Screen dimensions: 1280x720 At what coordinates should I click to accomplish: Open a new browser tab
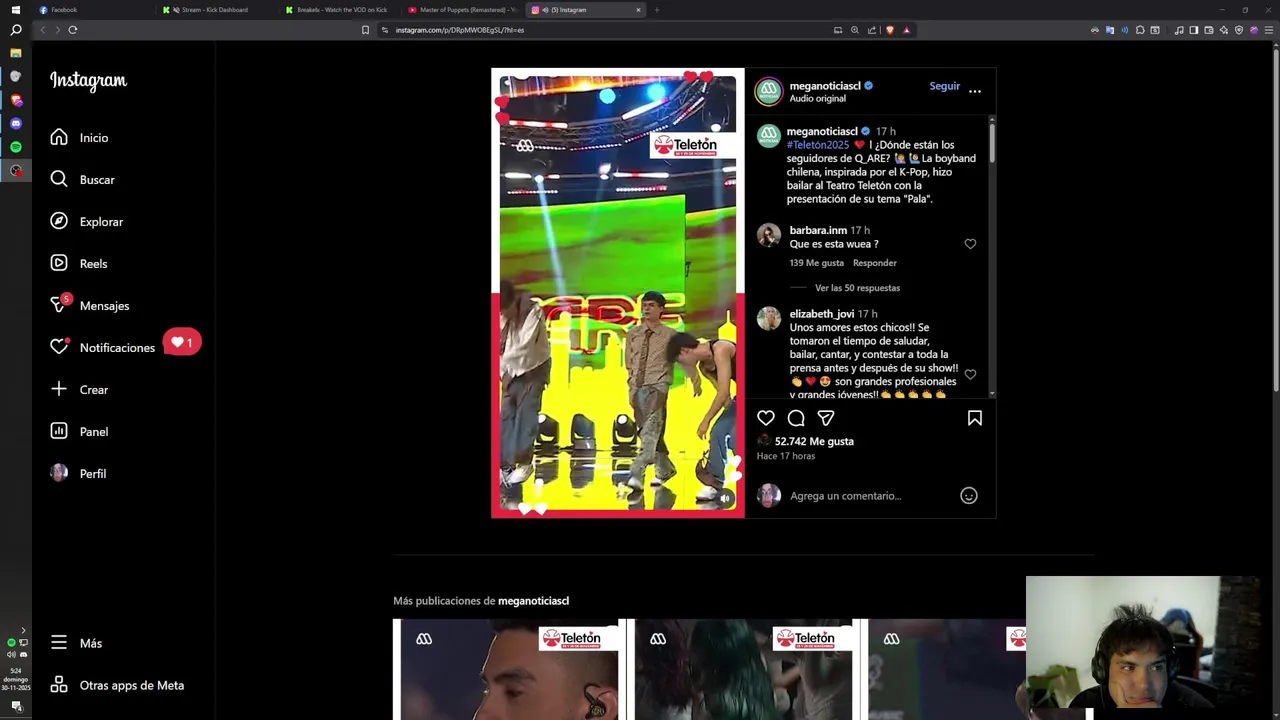(656, 10)
